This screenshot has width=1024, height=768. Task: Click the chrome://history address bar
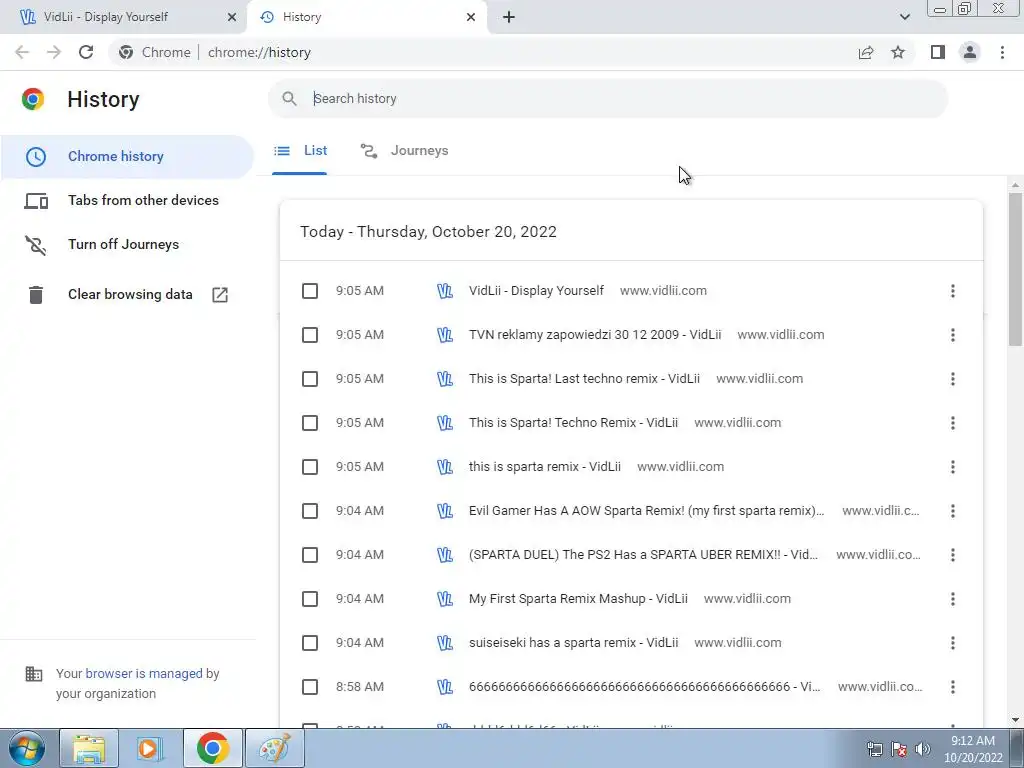[x=483, y=52]
